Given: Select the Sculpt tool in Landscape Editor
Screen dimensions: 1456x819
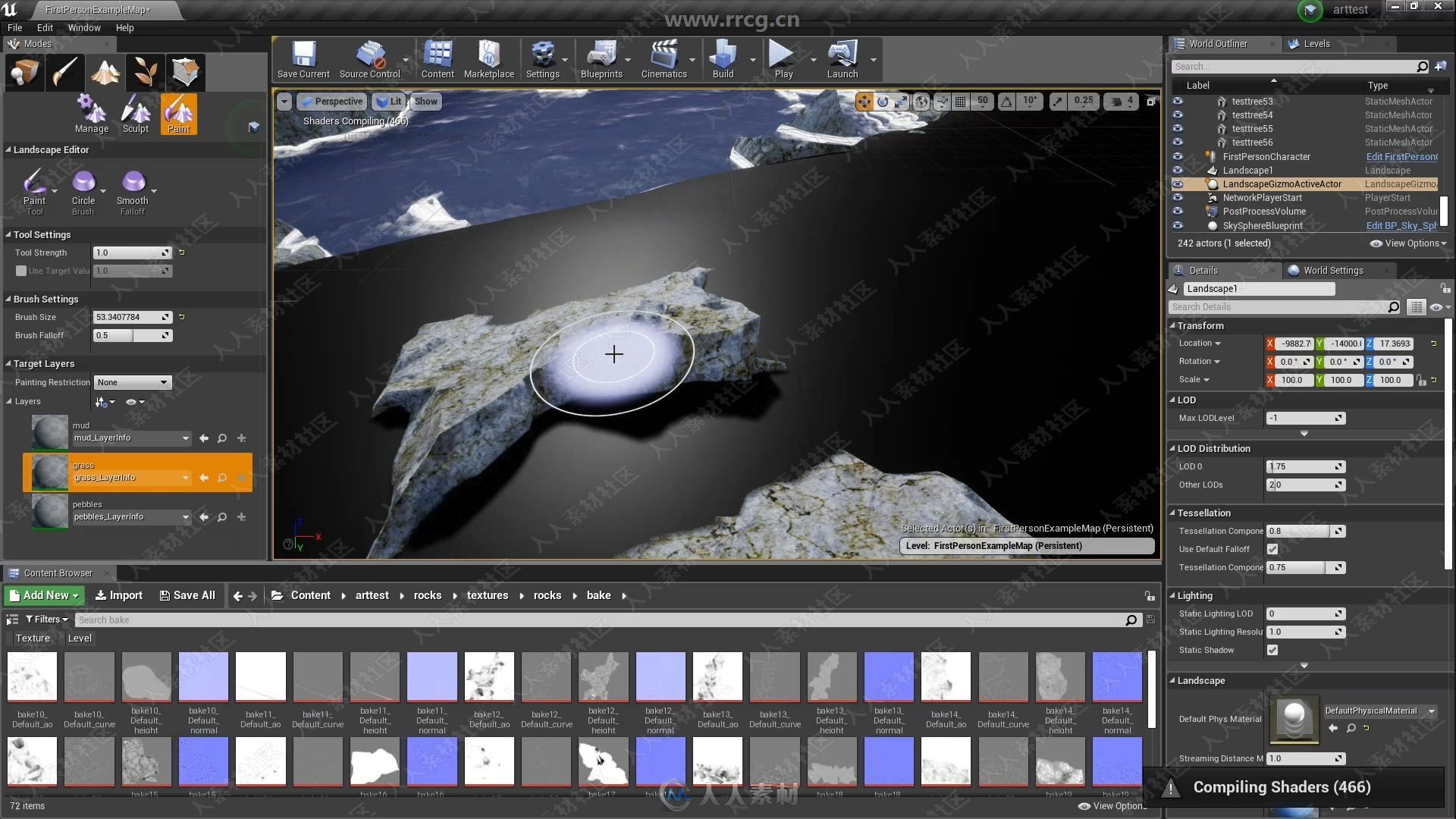Looking at the screenshot, I should pyautogui.click(x=135, y=112).
